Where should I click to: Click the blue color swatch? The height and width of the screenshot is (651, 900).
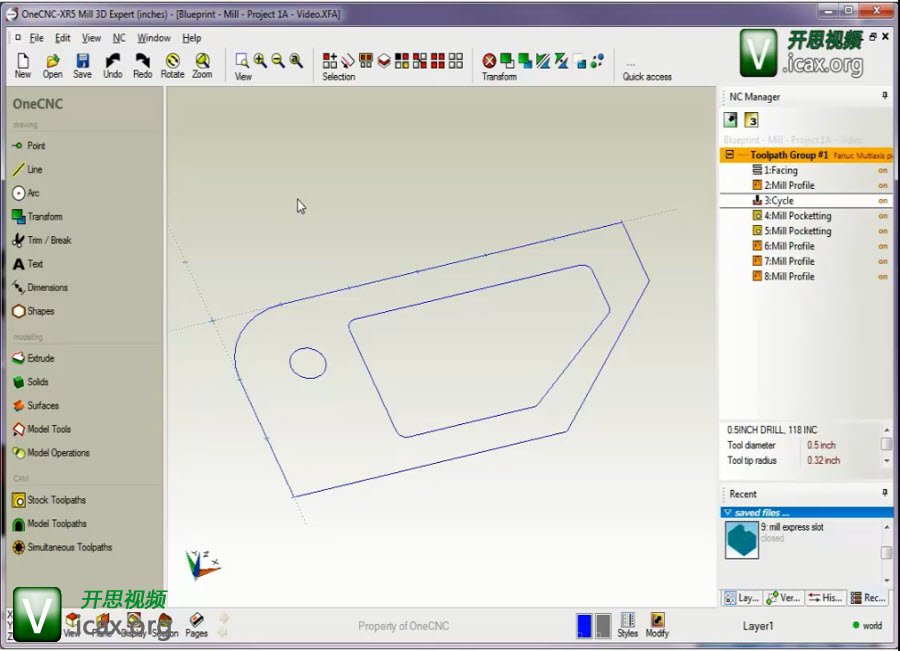coord(584,626)
